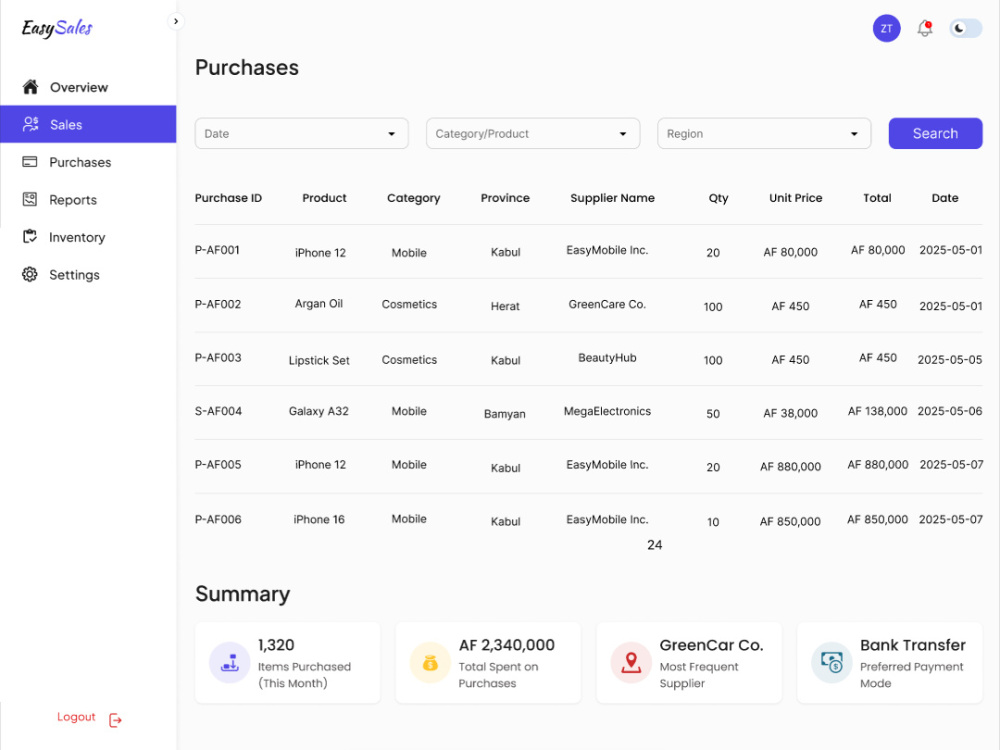Click the Date column header

(945, 198)
